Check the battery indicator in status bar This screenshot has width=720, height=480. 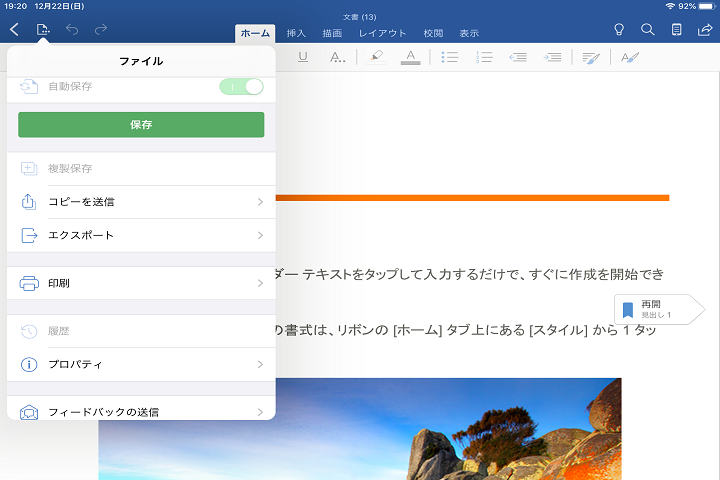(707, 6)
